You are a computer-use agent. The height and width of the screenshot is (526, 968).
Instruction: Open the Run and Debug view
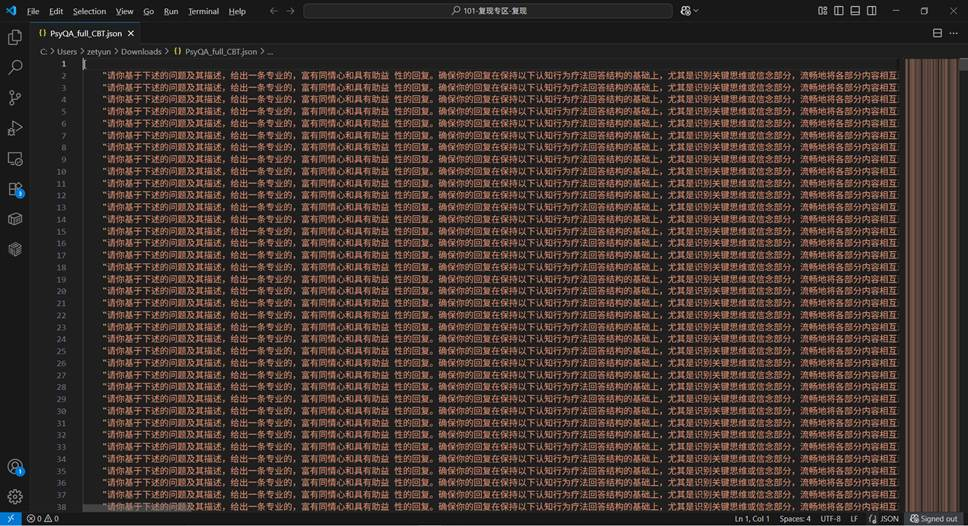tap(15, 128)
